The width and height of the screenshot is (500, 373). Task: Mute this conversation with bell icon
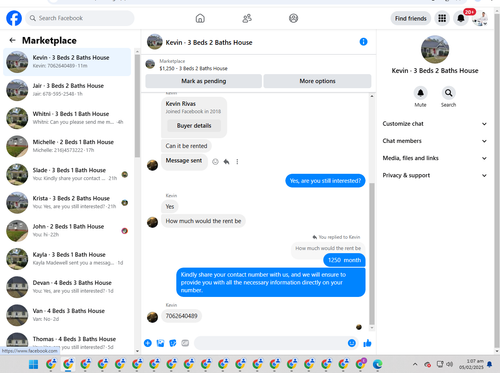coord(420,93)
